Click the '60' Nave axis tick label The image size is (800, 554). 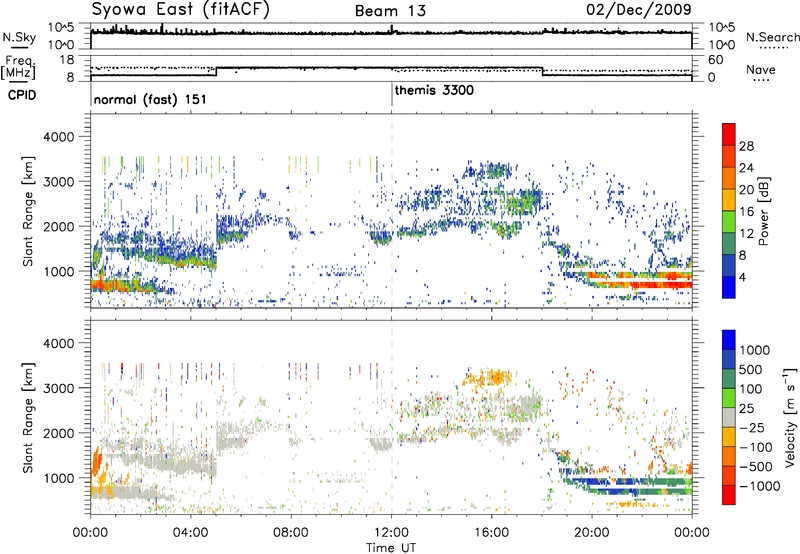(715, 60)
